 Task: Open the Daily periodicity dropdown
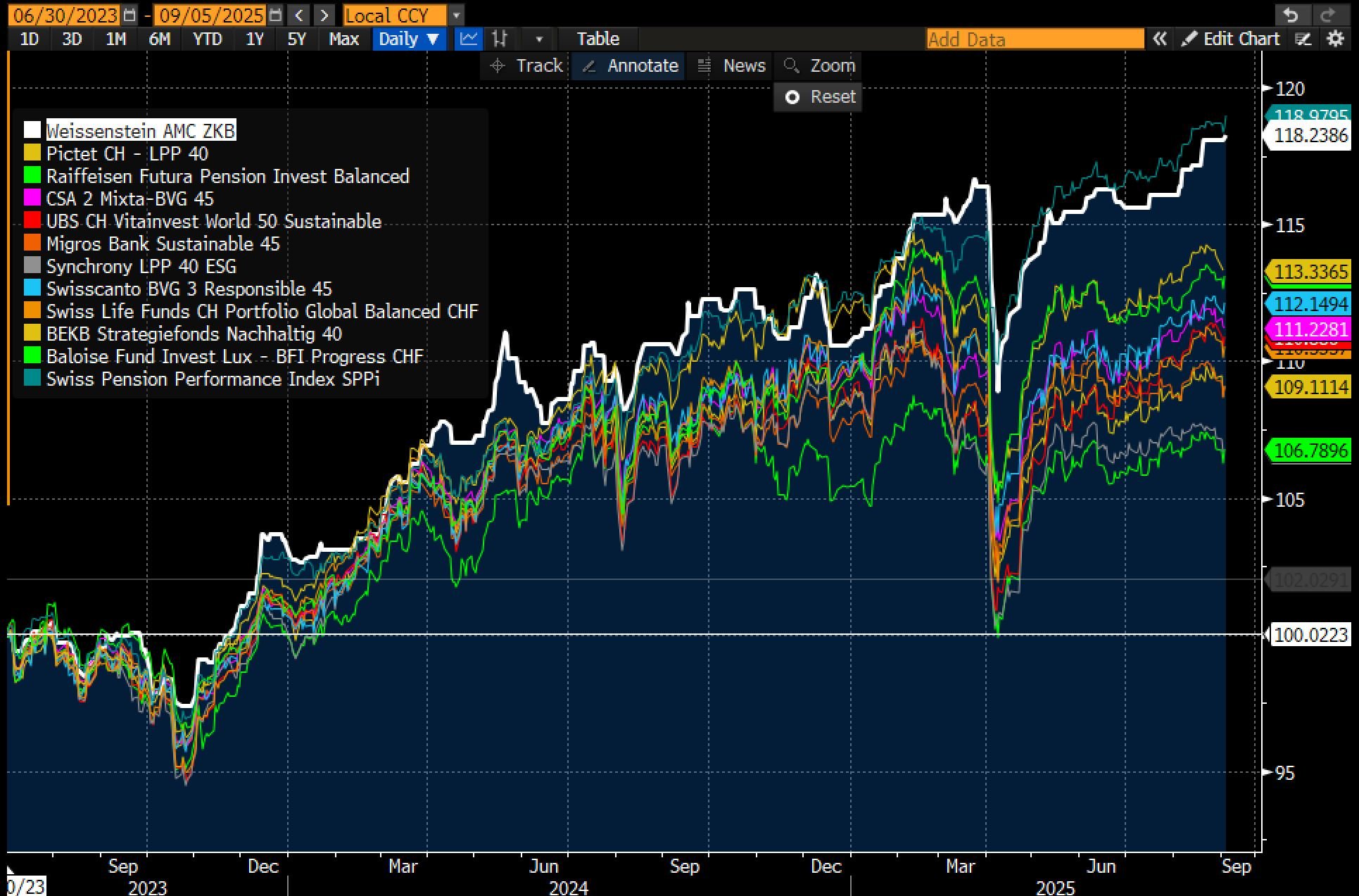409,39
